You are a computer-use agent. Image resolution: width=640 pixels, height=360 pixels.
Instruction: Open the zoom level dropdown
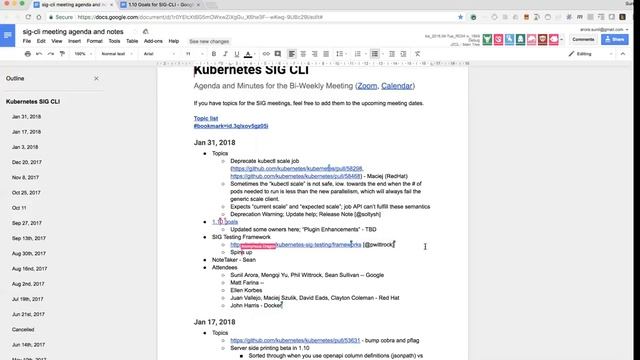coord(83,54)
